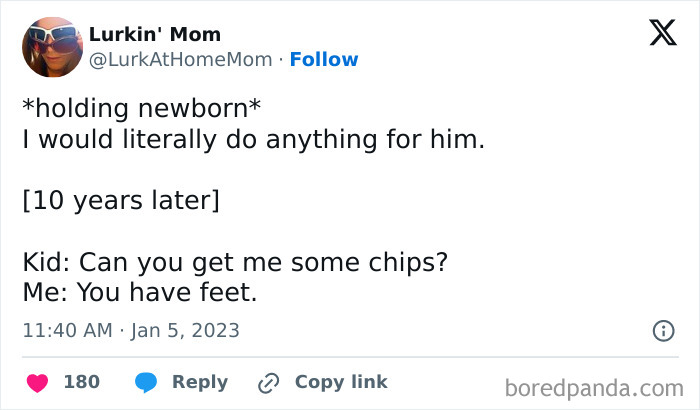Click the "I would literally do anything" line
Viewport: 700px width, 410px height.
254,139
